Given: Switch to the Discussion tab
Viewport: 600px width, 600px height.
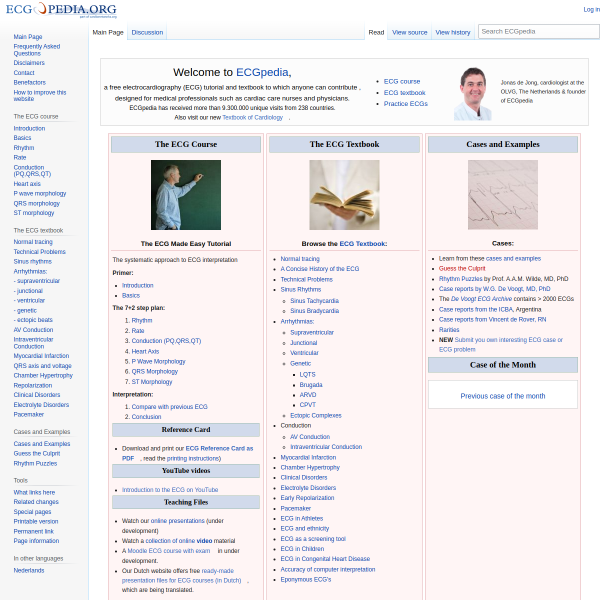Looking at the screenshot, I should 147,33.
